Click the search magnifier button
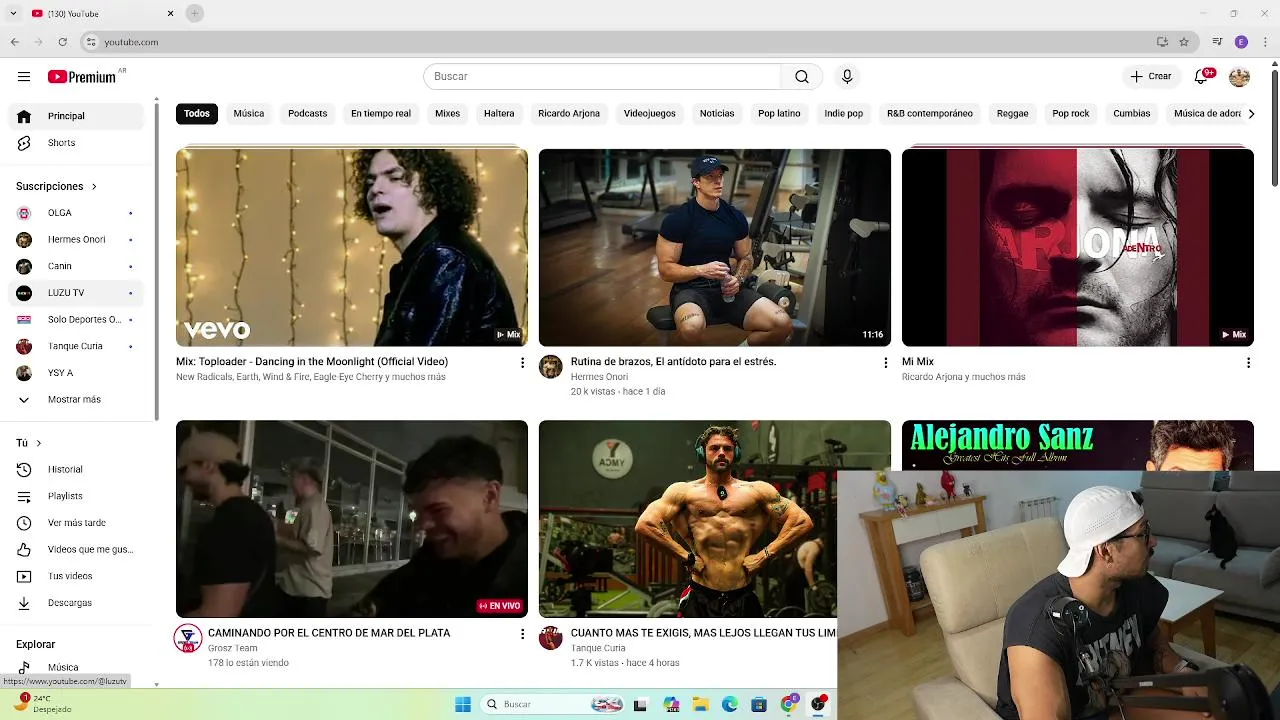1280x720 pixels. pos(802,77)
